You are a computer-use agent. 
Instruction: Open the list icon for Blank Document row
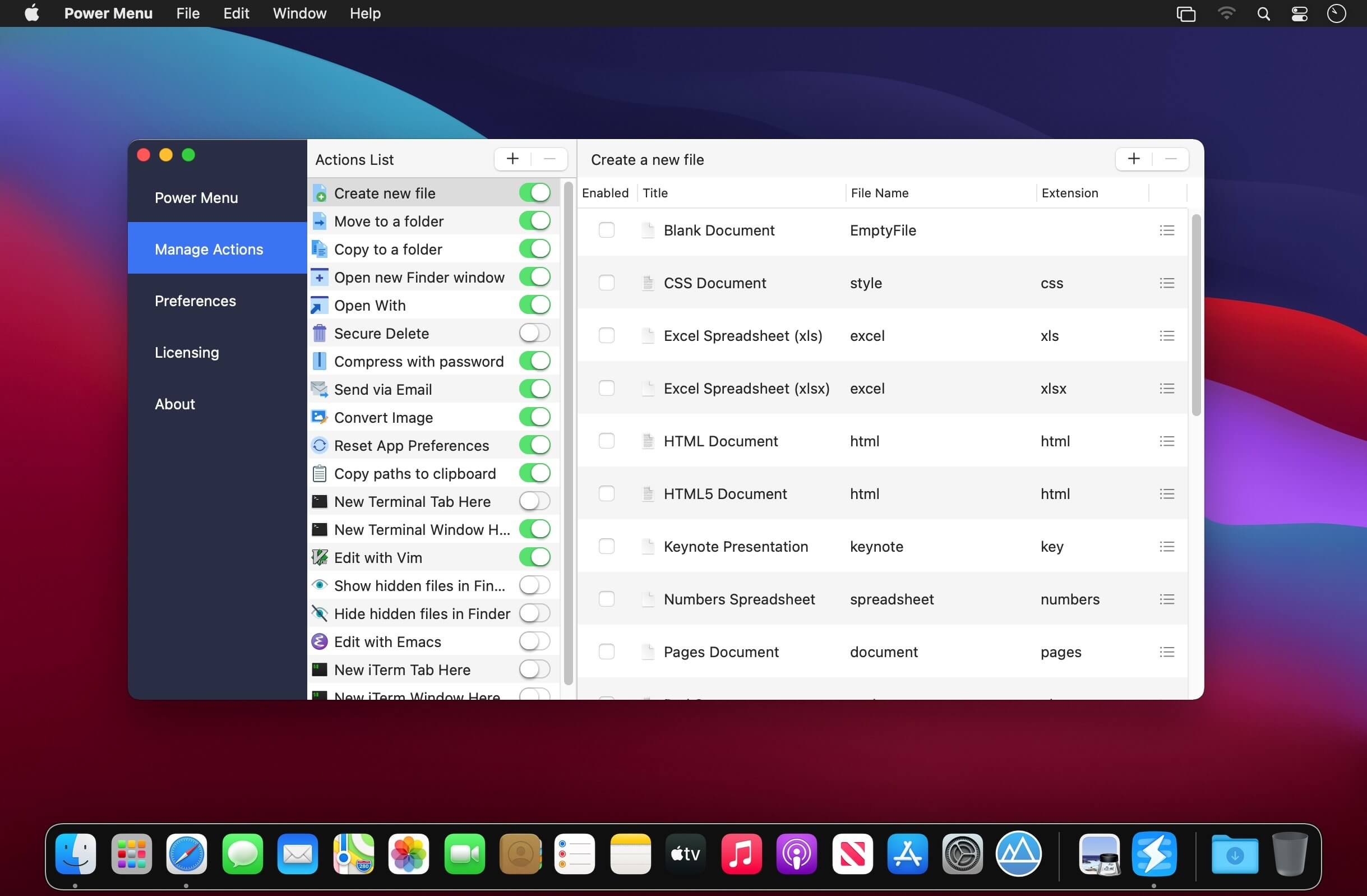1166,230
